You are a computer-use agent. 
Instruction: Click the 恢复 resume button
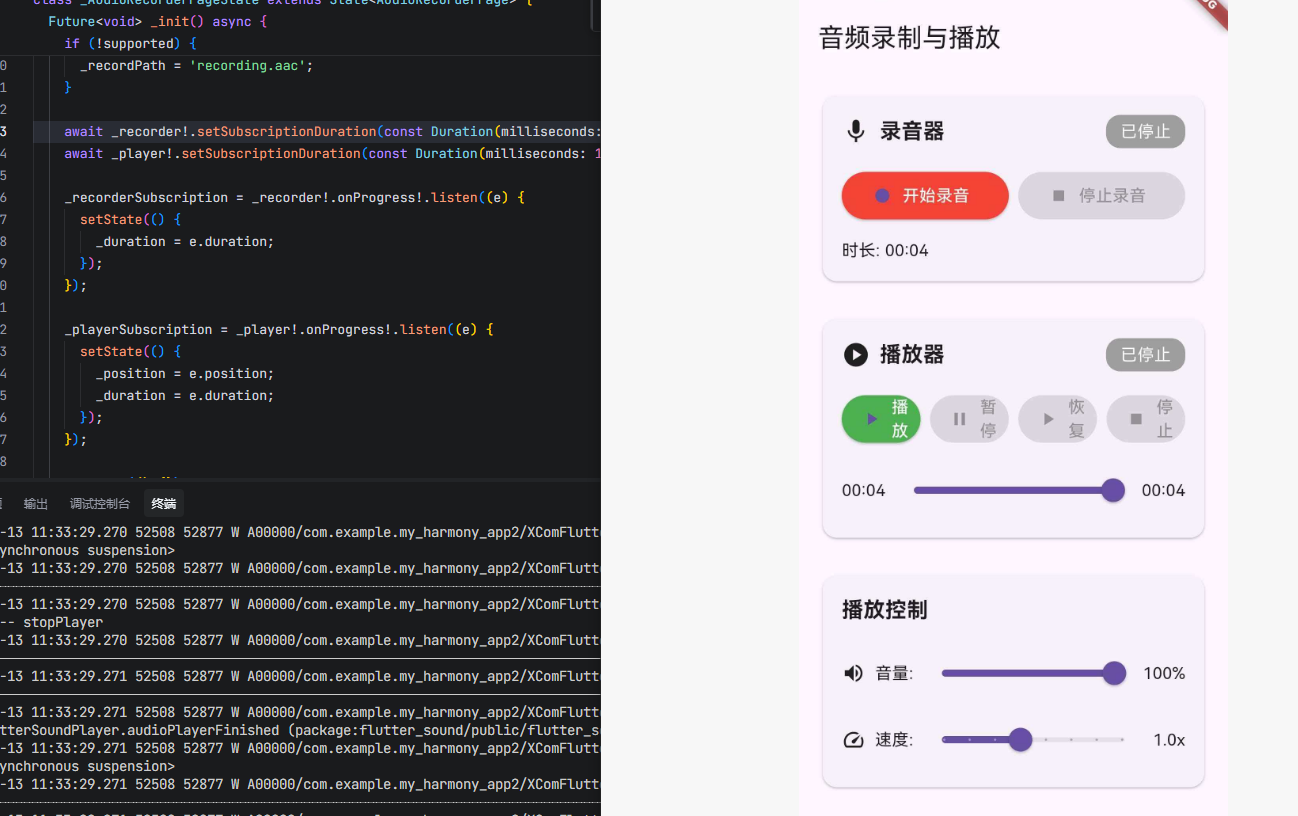[1057, 419]
